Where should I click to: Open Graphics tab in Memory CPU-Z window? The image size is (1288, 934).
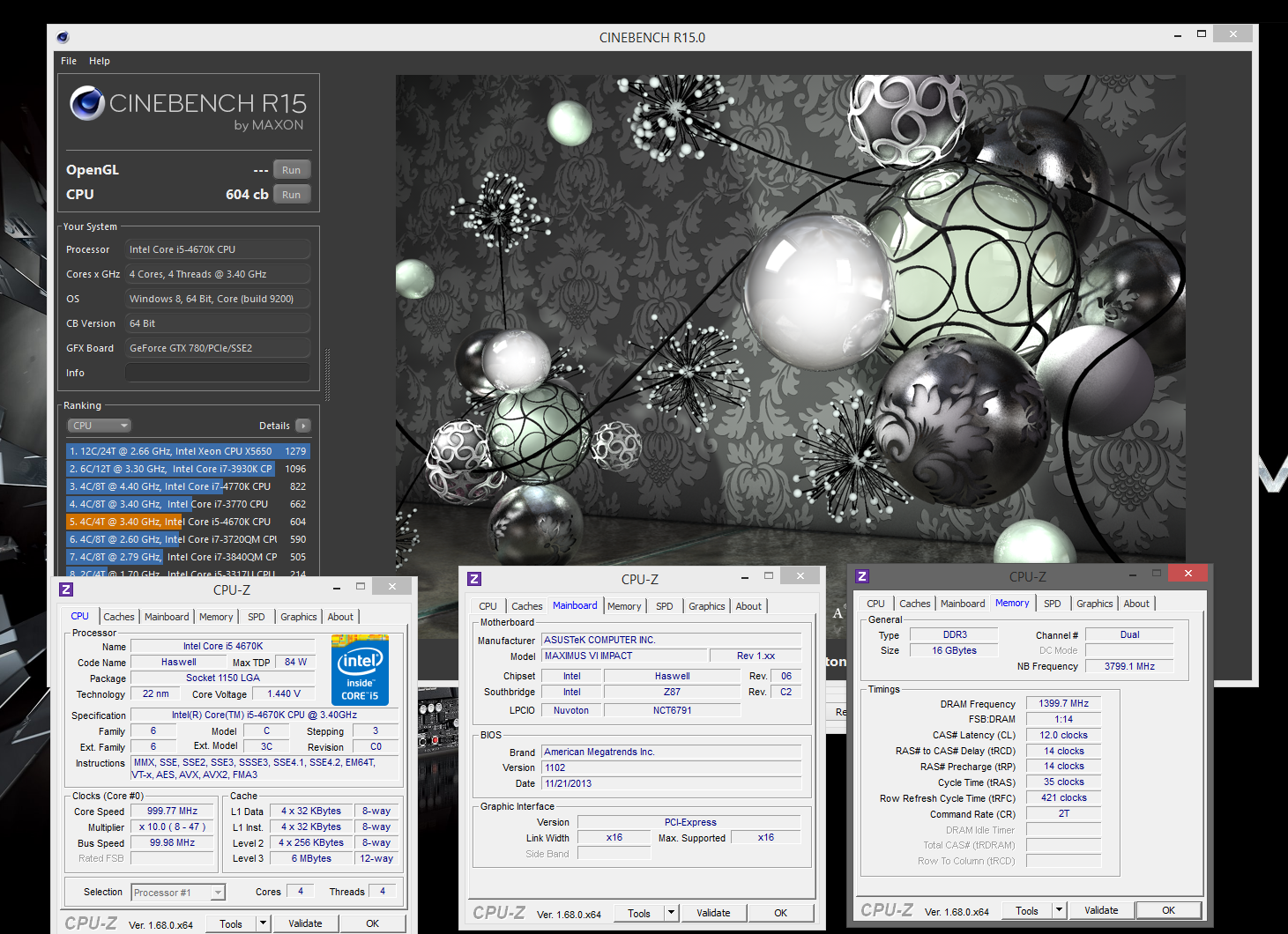click(1095, 604)
